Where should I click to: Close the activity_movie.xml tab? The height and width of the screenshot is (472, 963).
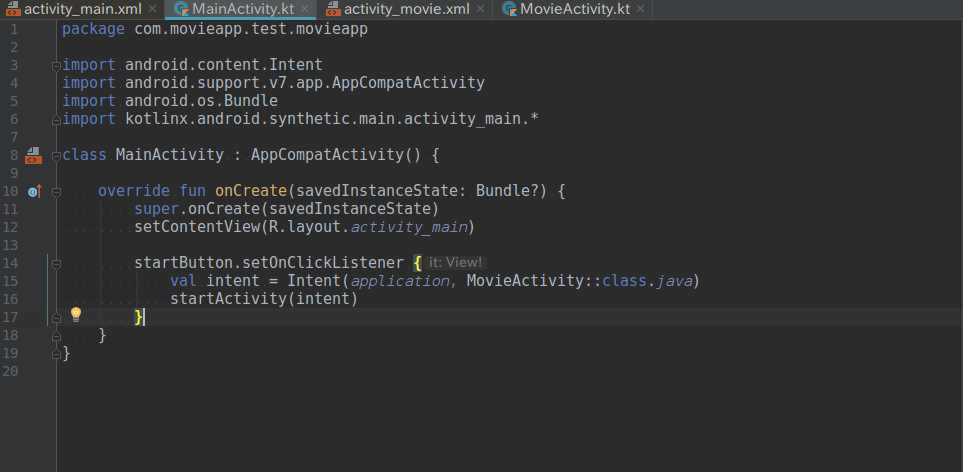[480, 9]
